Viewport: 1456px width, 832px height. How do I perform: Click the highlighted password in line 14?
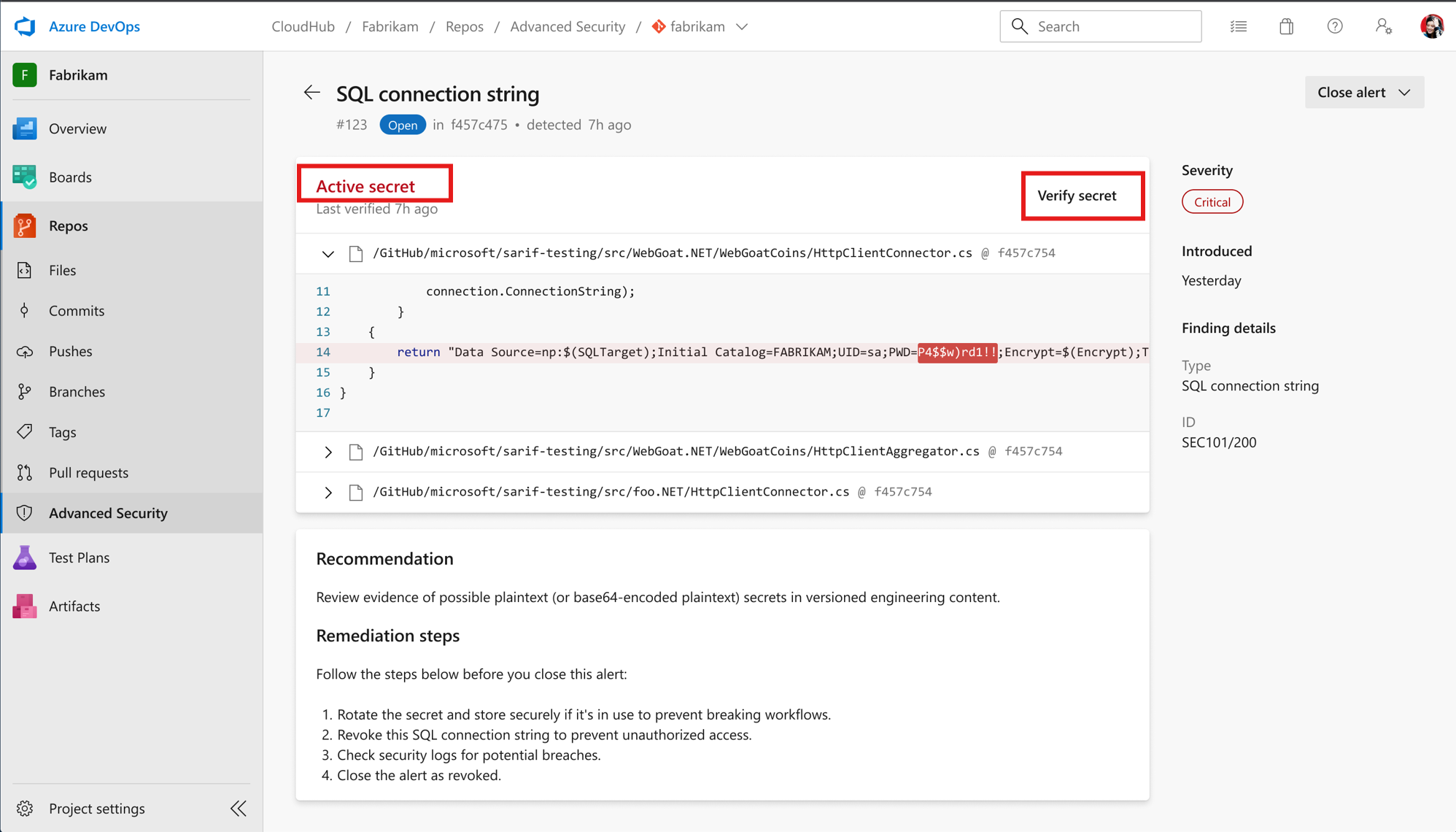tap(957, 353)
